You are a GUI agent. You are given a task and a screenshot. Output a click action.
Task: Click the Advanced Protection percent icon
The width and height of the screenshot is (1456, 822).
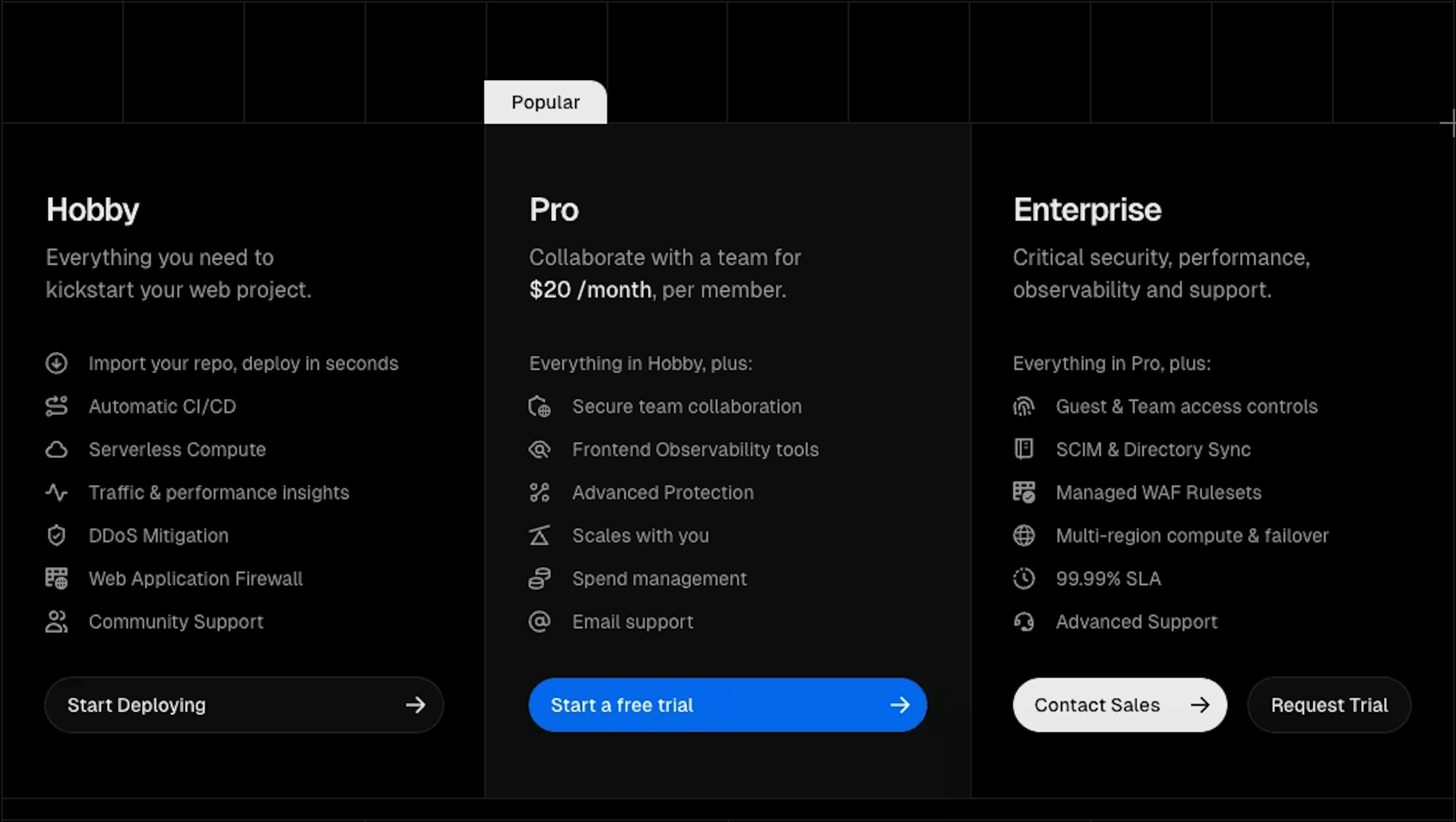click(540, 493)
